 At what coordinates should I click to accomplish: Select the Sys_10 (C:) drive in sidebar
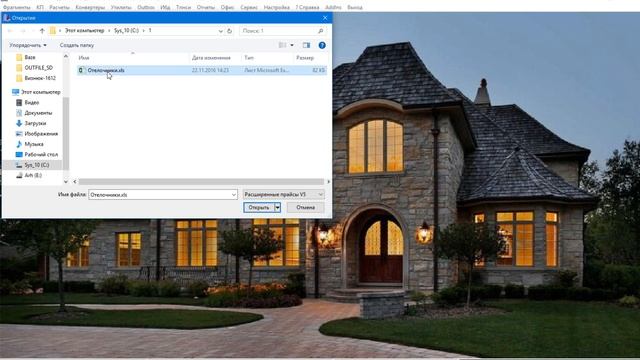point(36,165)
